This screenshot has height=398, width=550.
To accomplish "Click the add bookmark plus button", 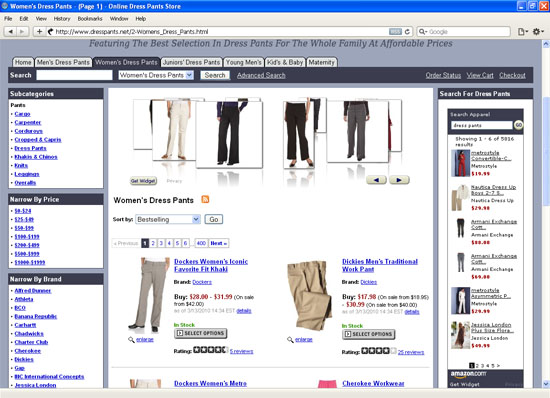I will (39, 32).
